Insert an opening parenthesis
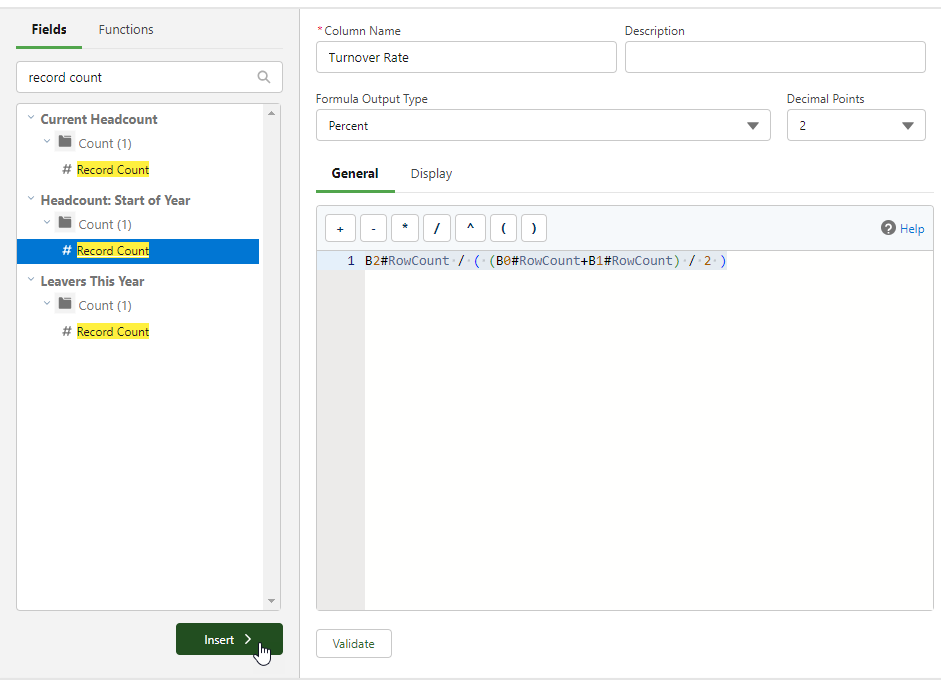 pyautogui.click(x=503, y=229)
